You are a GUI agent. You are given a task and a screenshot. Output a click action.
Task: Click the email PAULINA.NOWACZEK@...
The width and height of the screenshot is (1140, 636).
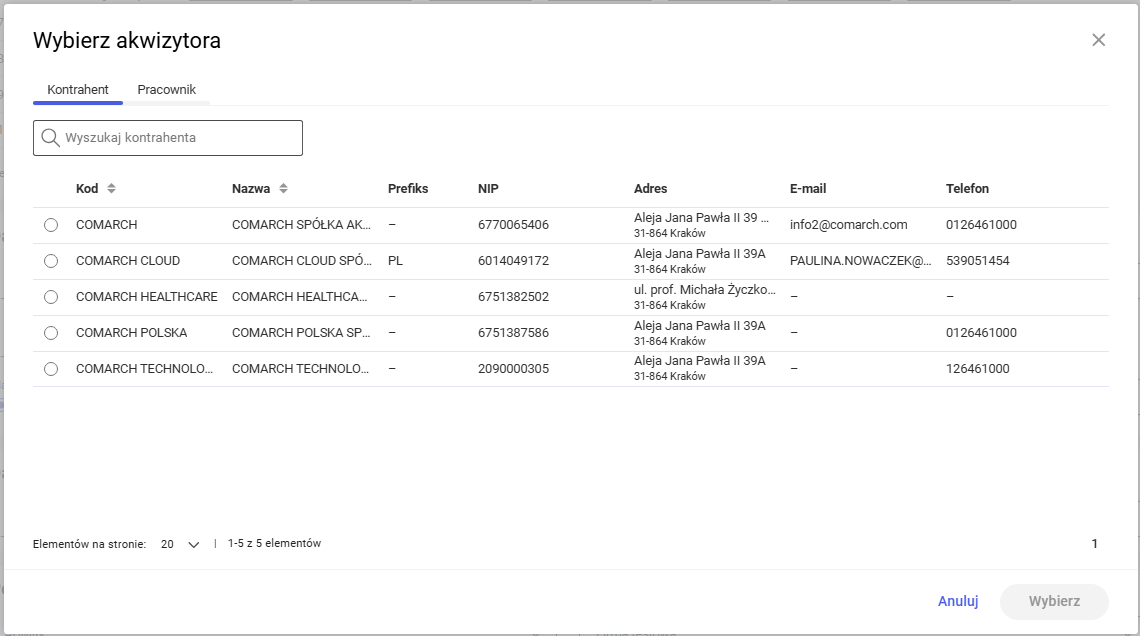pyautogui.click(x=860, y=261)
